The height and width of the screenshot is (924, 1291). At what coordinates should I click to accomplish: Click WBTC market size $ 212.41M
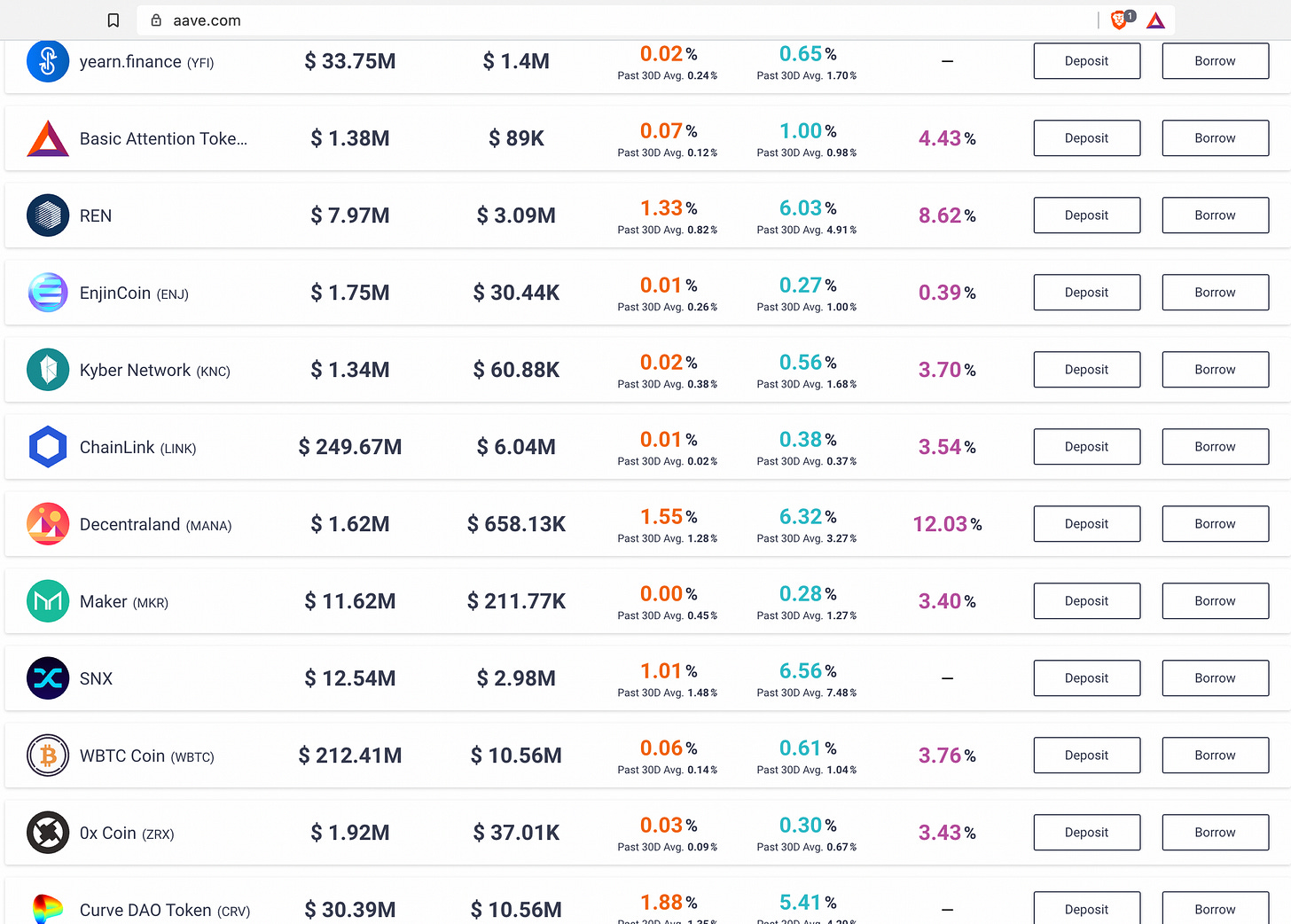pos(350,756)
